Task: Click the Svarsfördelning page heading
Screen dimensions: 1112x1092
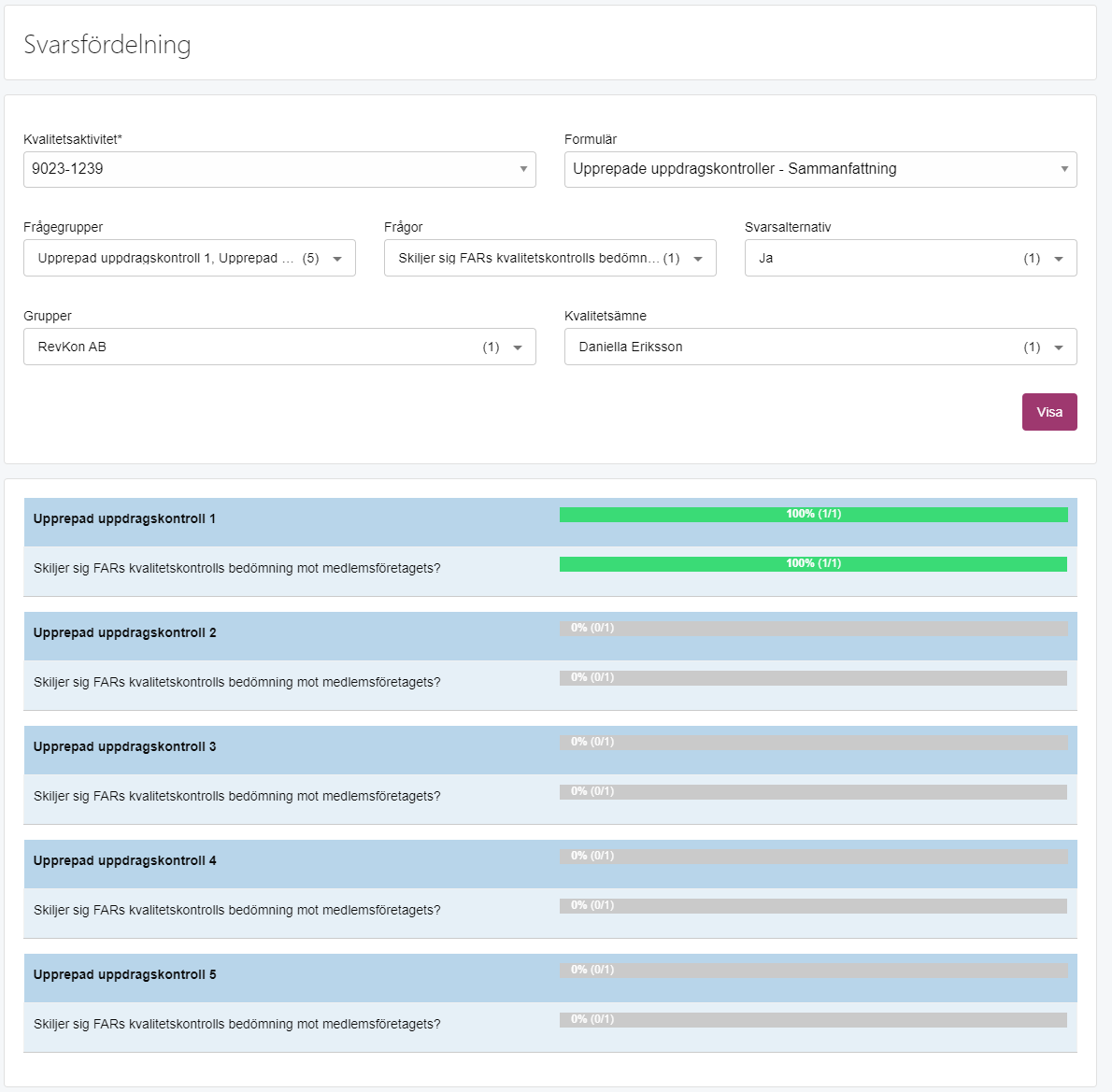Action: 107,44
